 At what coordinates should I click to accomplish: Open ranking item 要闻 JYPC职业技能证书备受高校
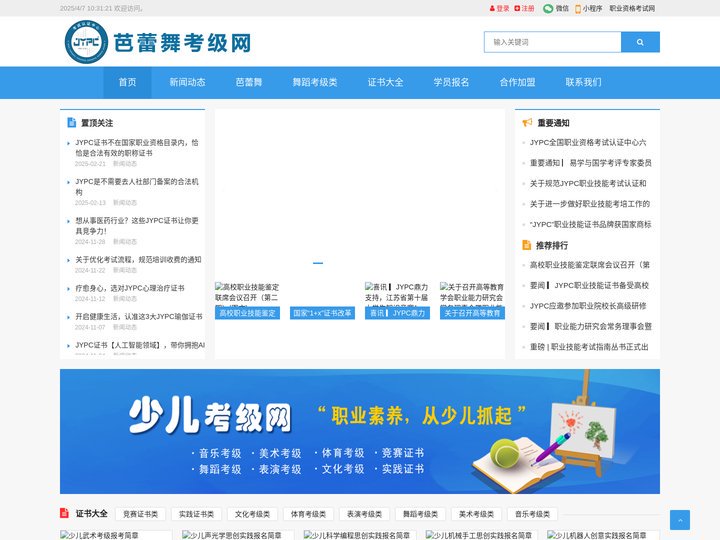(x=589, y=285)
